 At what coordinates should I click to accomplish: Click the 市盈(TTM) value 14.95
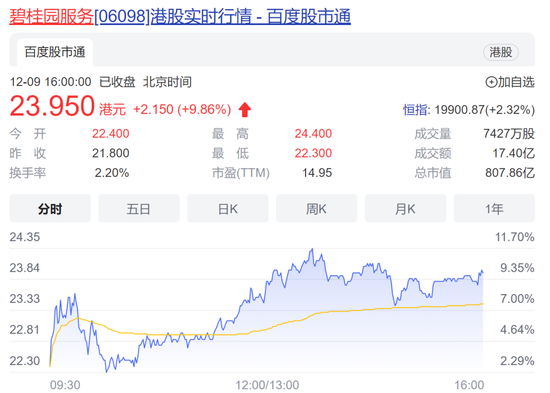pyautogui.click(x=317, y=173)
